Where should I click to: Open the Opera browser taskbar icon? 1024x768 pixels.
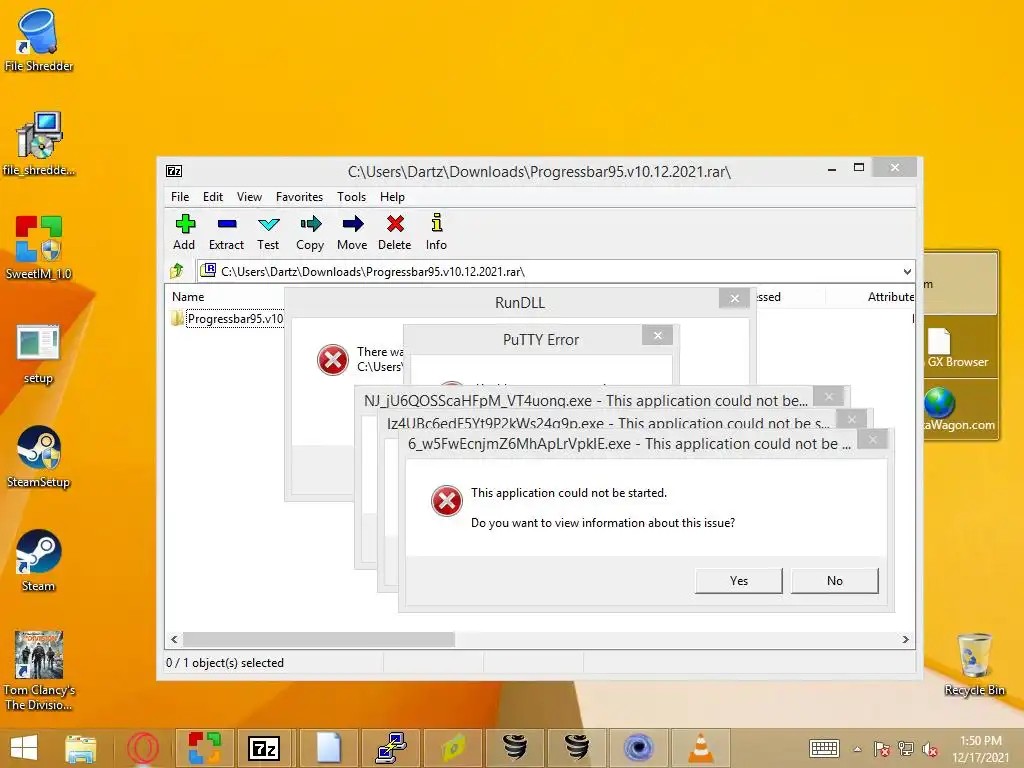click(143, 748)
